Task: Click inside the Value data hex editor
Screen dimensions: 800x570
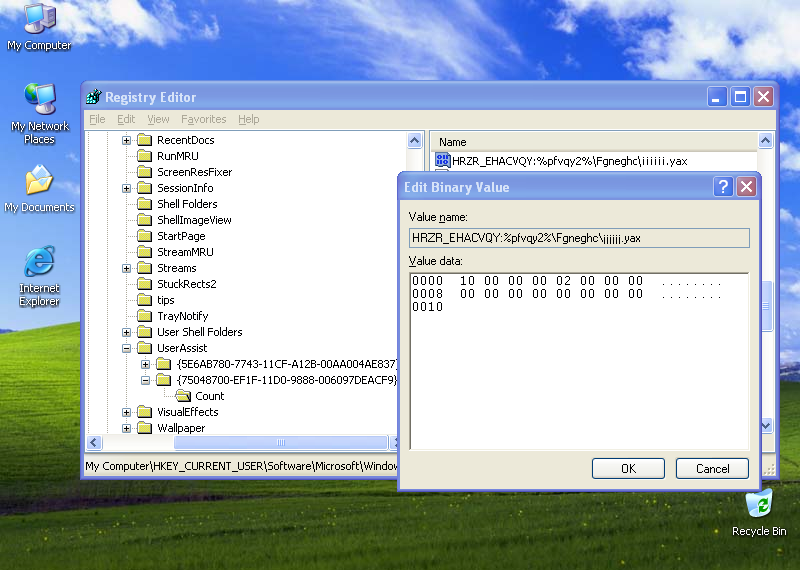Action: pyautogui.click(x=579, y=361)
